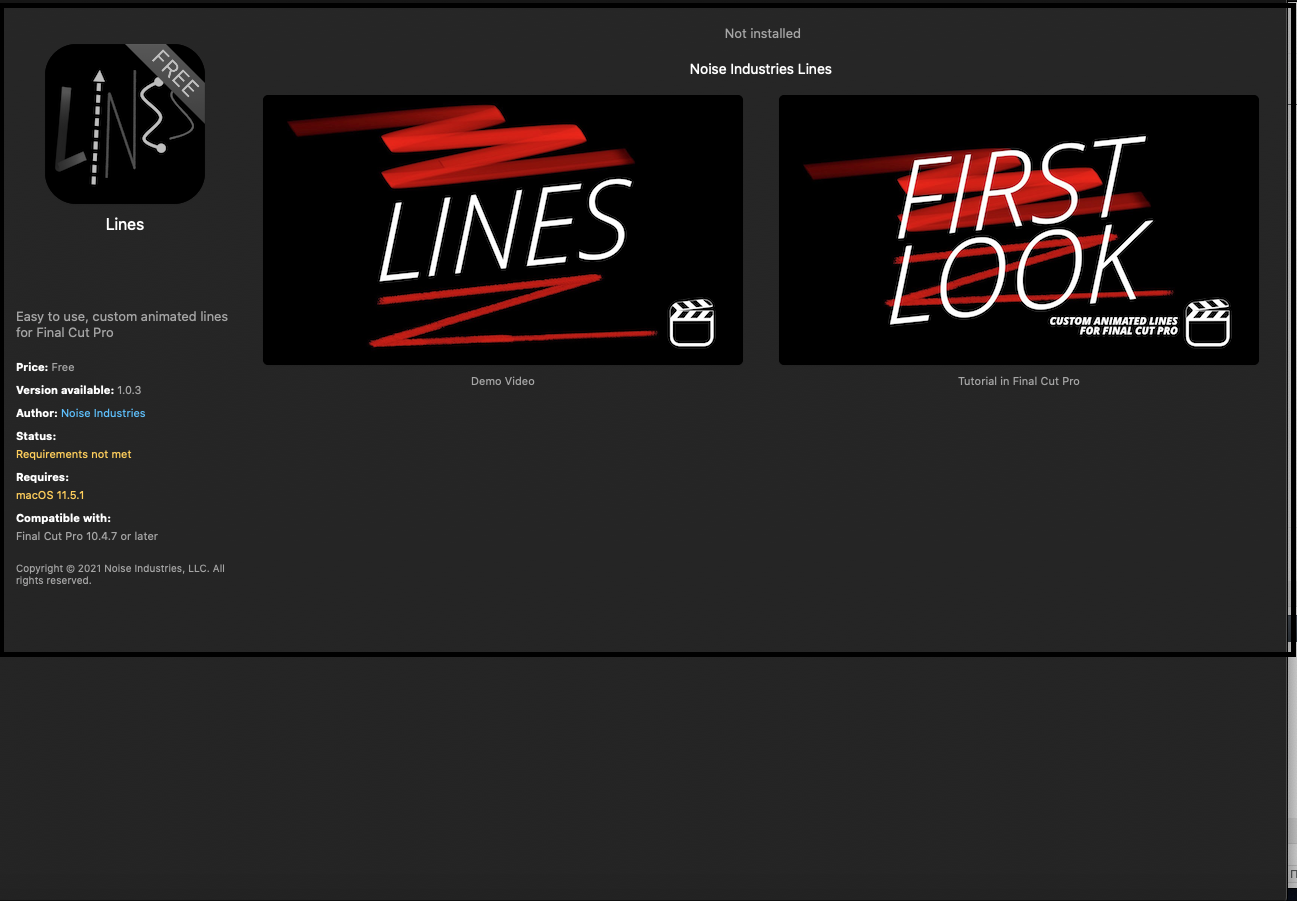
Task: Click the 'Not installed' status label
Action: point(763,34)
